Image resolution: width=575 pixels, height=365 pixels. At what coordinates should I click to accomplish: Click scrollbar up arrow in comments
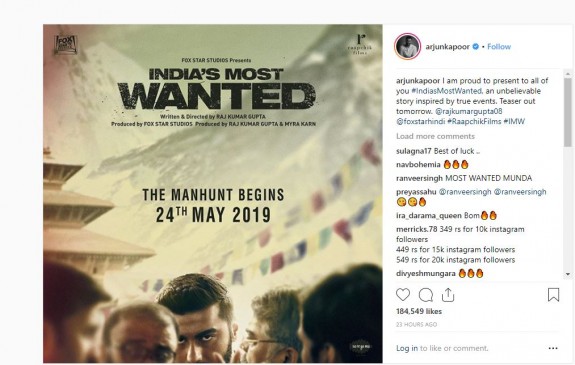(568, 73)
